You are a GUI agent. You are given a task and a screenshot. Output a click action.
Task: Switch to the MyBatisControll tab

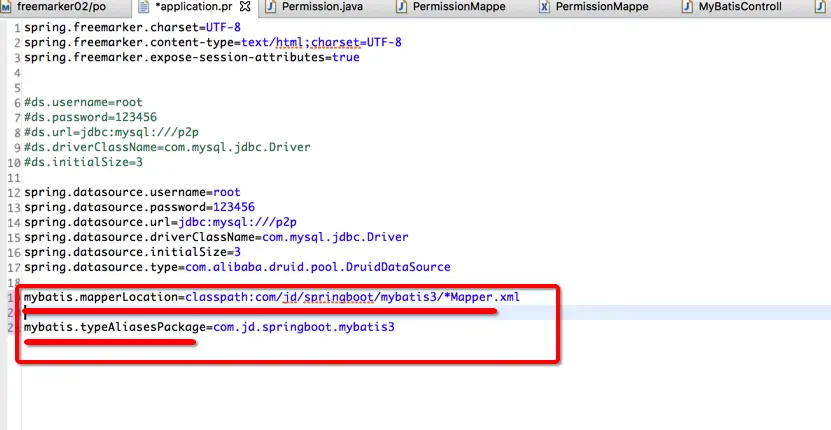(x=732, y=7)
